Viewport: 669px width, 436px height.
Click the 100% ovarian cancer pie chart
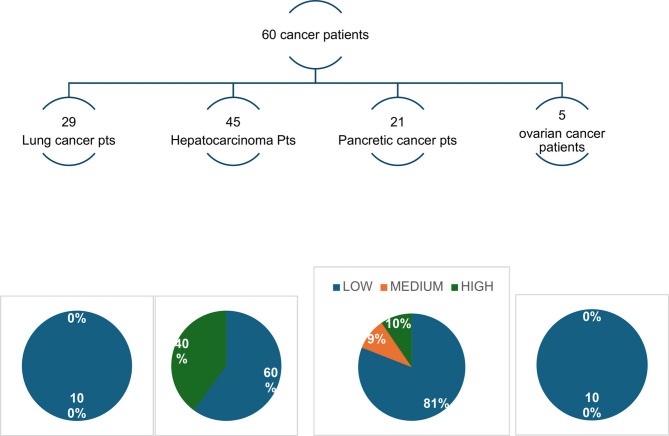592,365
